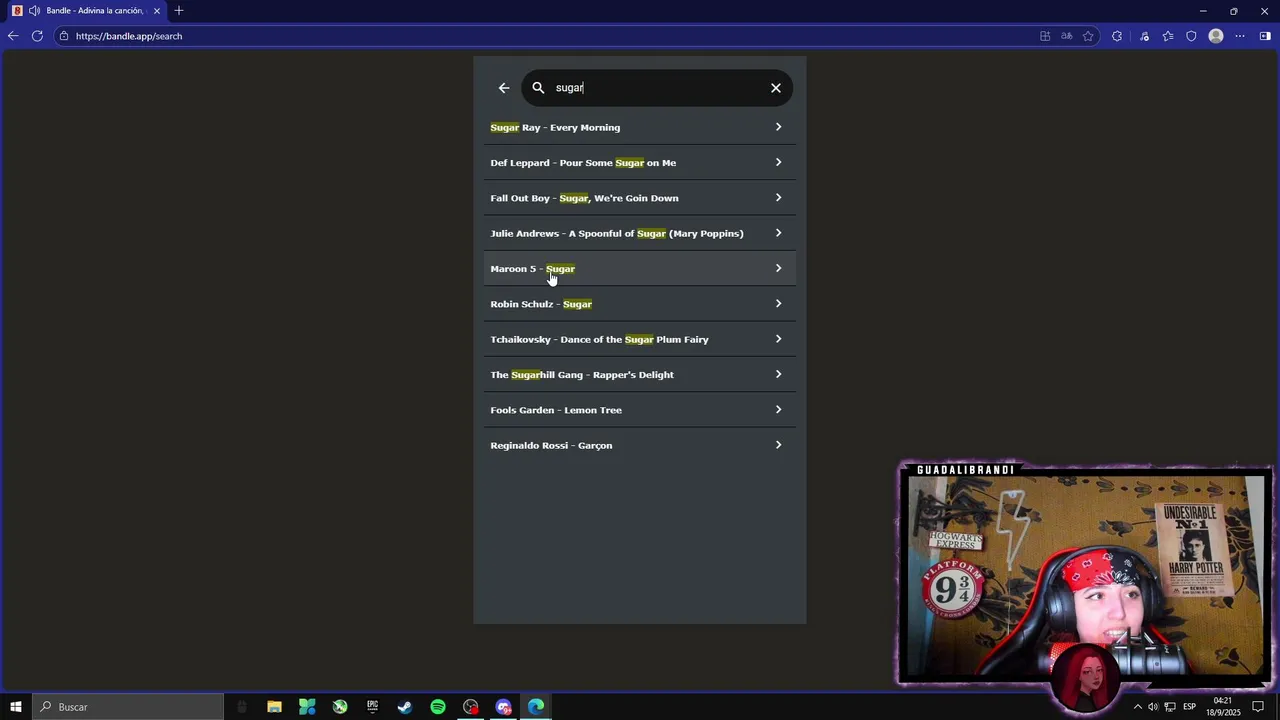1280x720 pixels.
Task: Open the Xbox app in the taskbar
Action: (340, 707)
